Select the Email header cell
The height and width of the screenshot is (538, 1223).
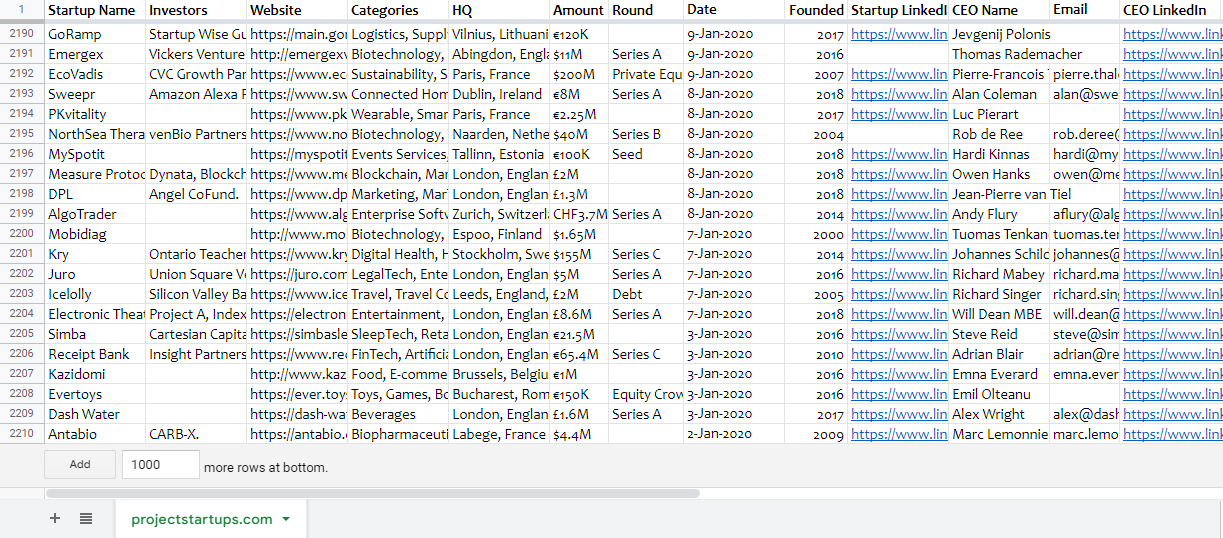click(x=1085, y=10)
